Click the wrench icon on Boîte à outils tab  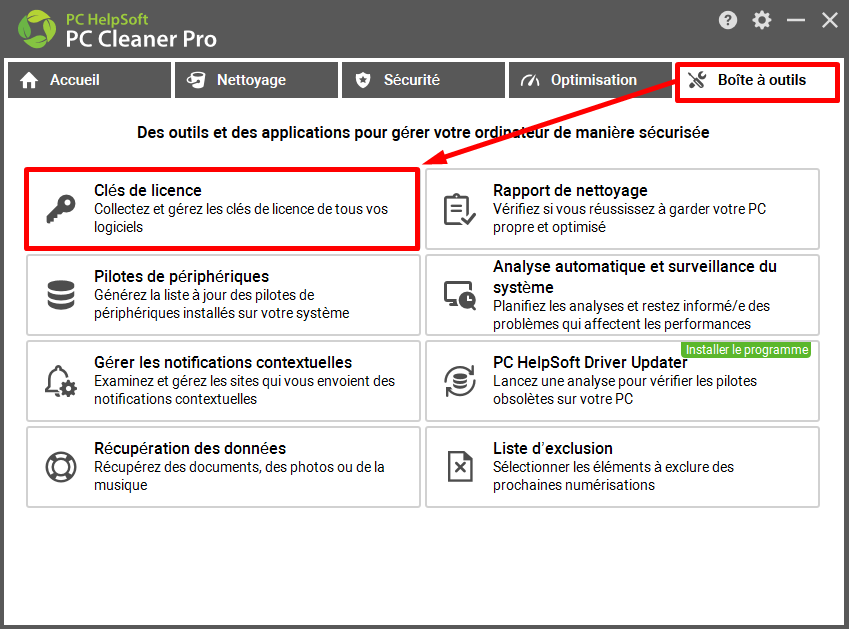pyautogui.click(x=697, y=80)
